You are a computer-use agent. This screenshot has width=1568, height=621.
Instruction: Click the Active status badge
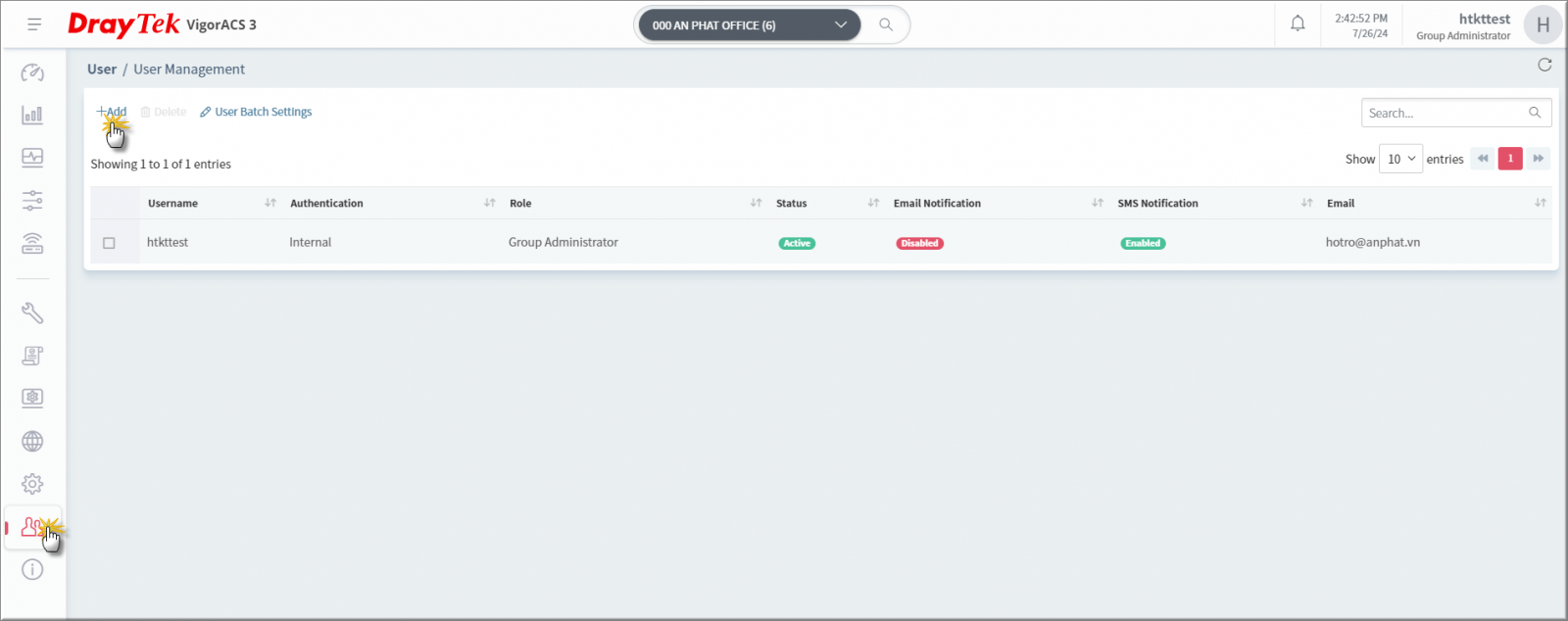pyautogui.click(x=797, y=243)
